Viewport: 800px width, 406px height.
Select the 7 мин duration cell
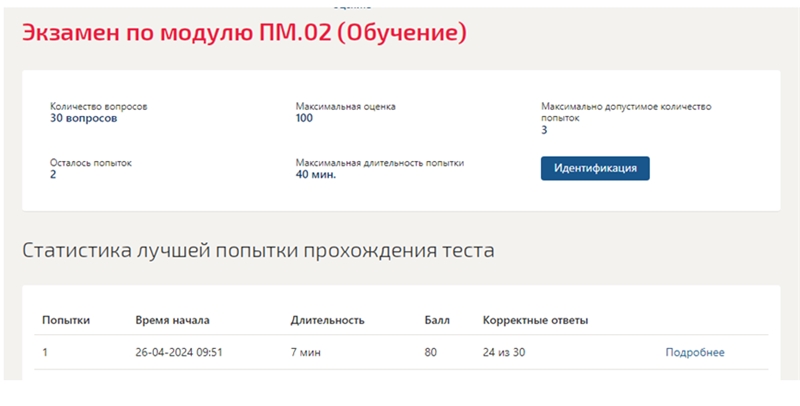pyautogui.click(x=306, y=352)
